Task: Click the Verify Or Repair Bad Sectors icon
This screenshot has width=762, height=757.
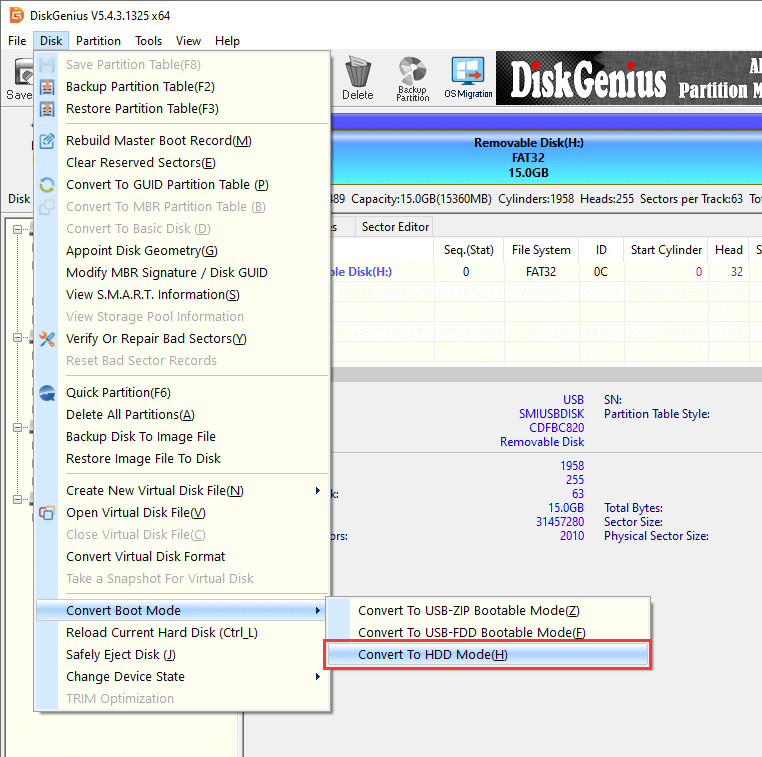Action: click(x=47, y=339)
